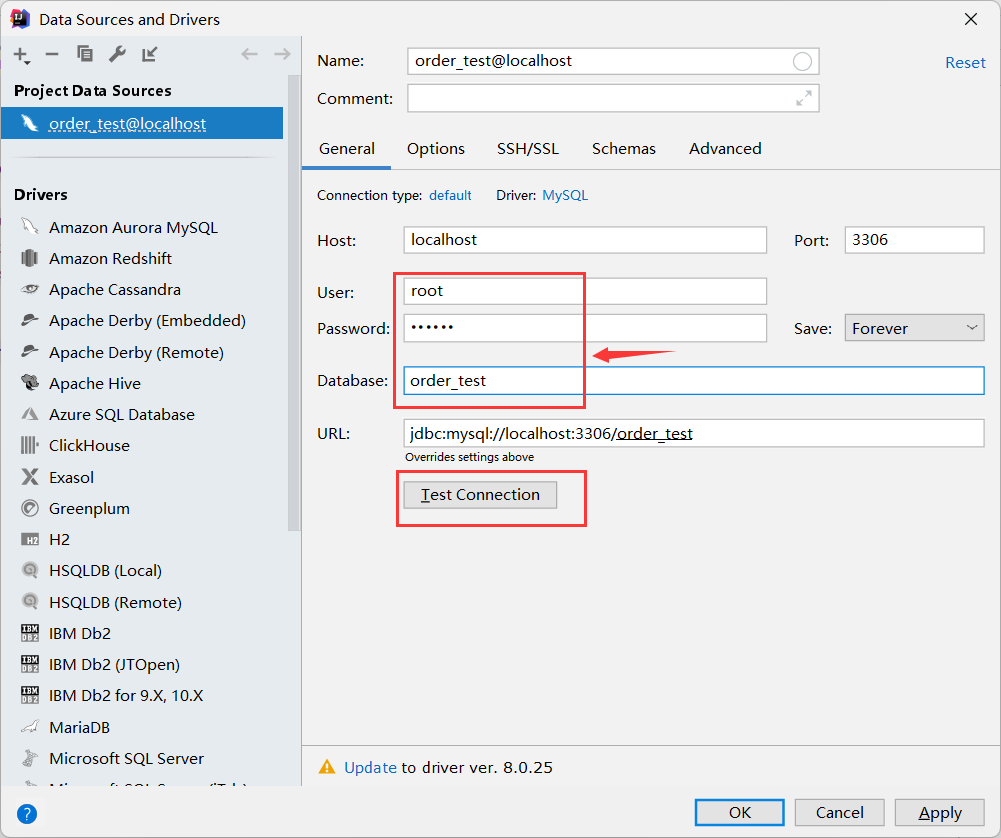Click the Apply button

click(x=940, y=812)
